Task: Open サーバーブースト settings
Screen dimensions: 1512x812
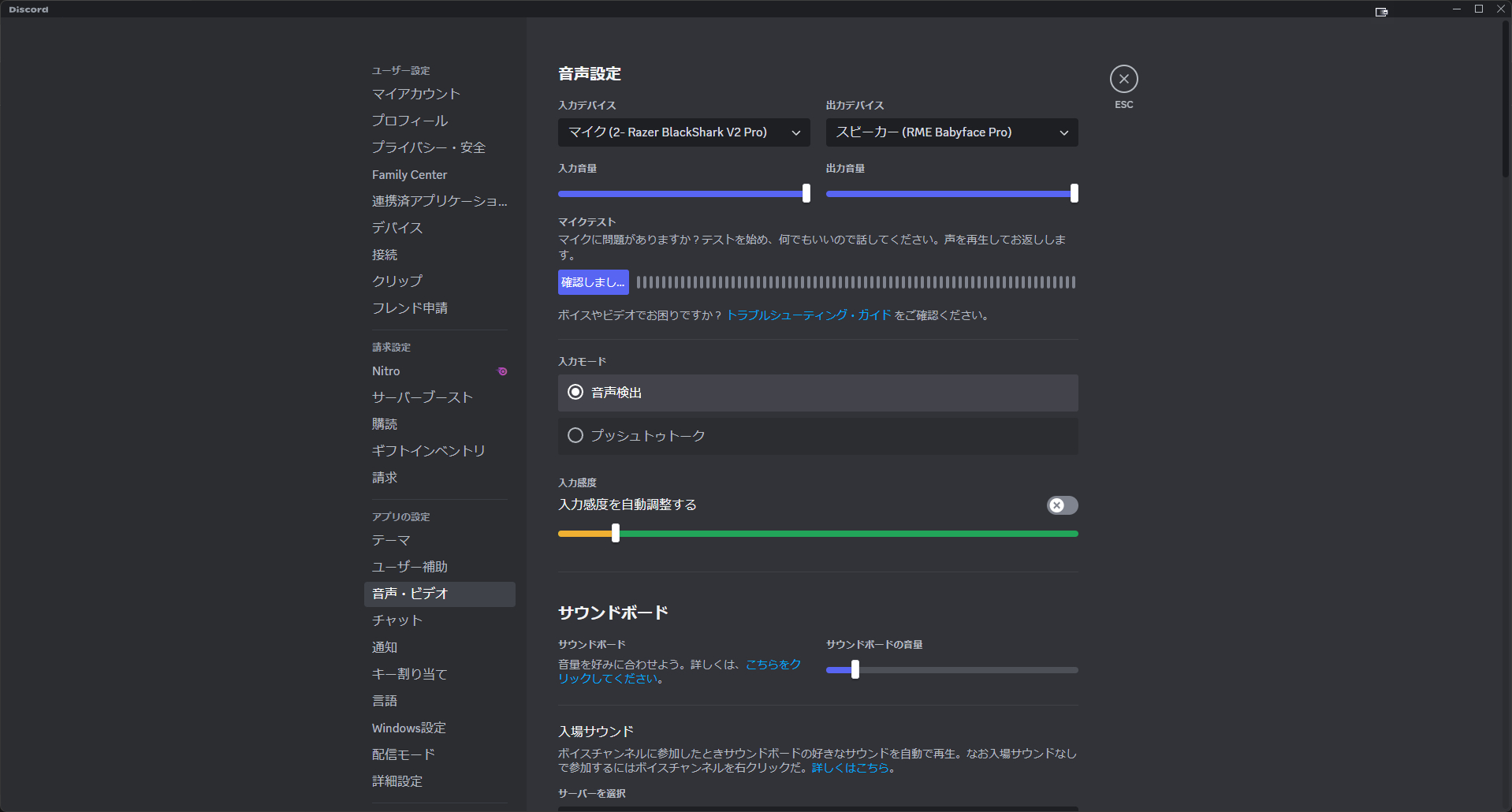Action: [440, 397]
